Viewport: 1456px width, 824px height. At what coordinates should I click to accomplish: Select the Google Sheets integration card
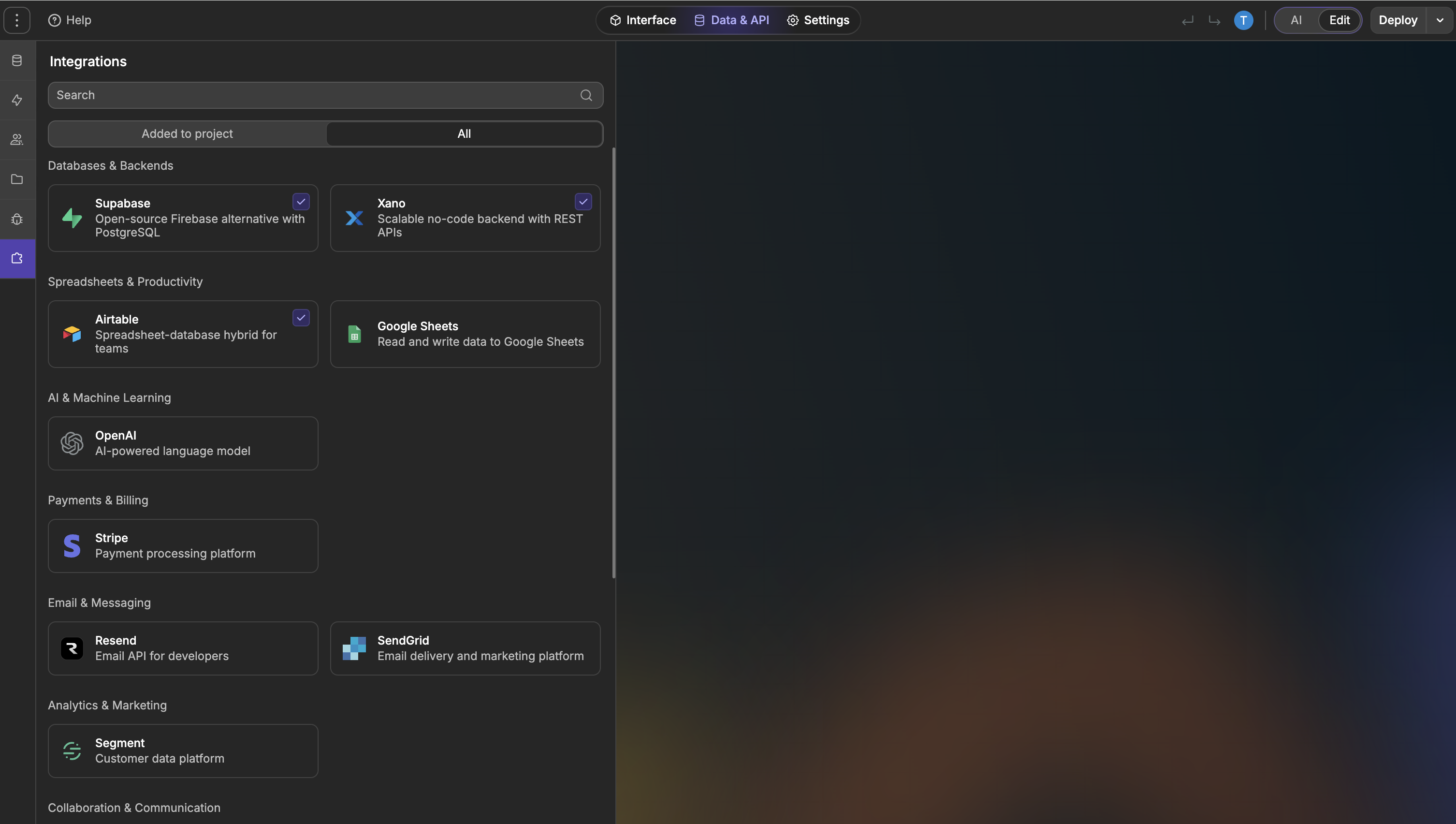(465, 334)
